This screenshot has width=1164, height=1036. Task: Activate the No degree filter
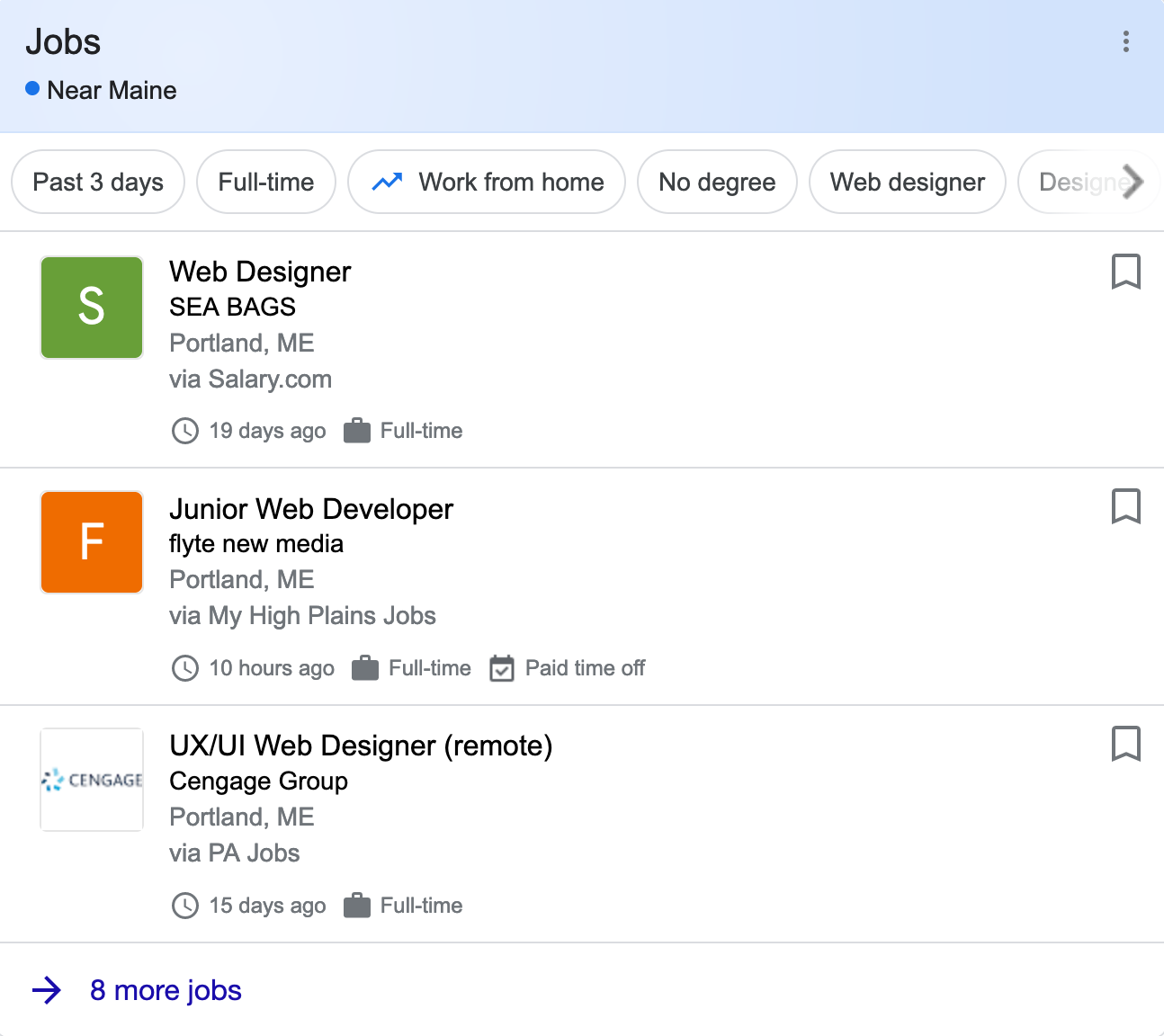pyautogui.click(x=717, y=182)
